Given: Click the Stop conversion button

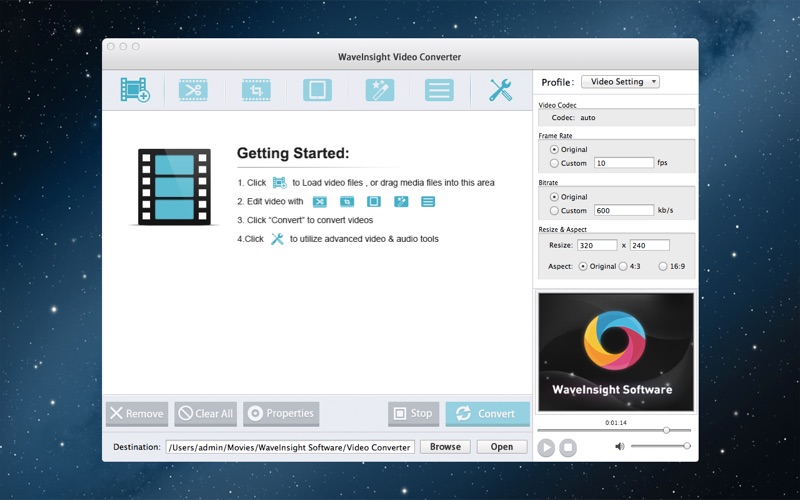Looking at the screenshot, I should point(414,414).
